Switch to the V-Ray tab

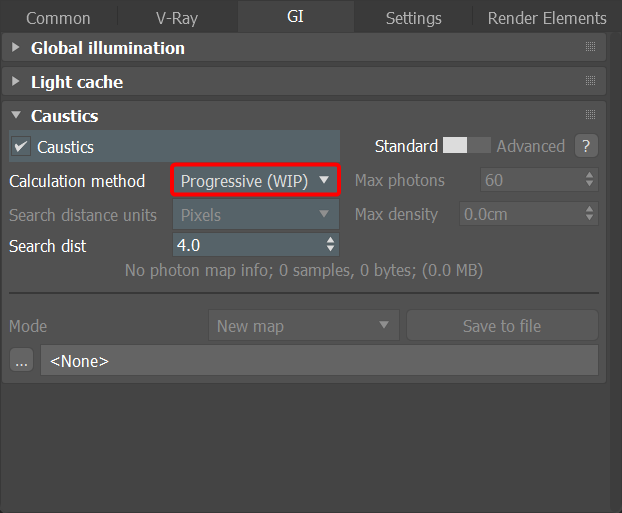(x=176, y=18)
